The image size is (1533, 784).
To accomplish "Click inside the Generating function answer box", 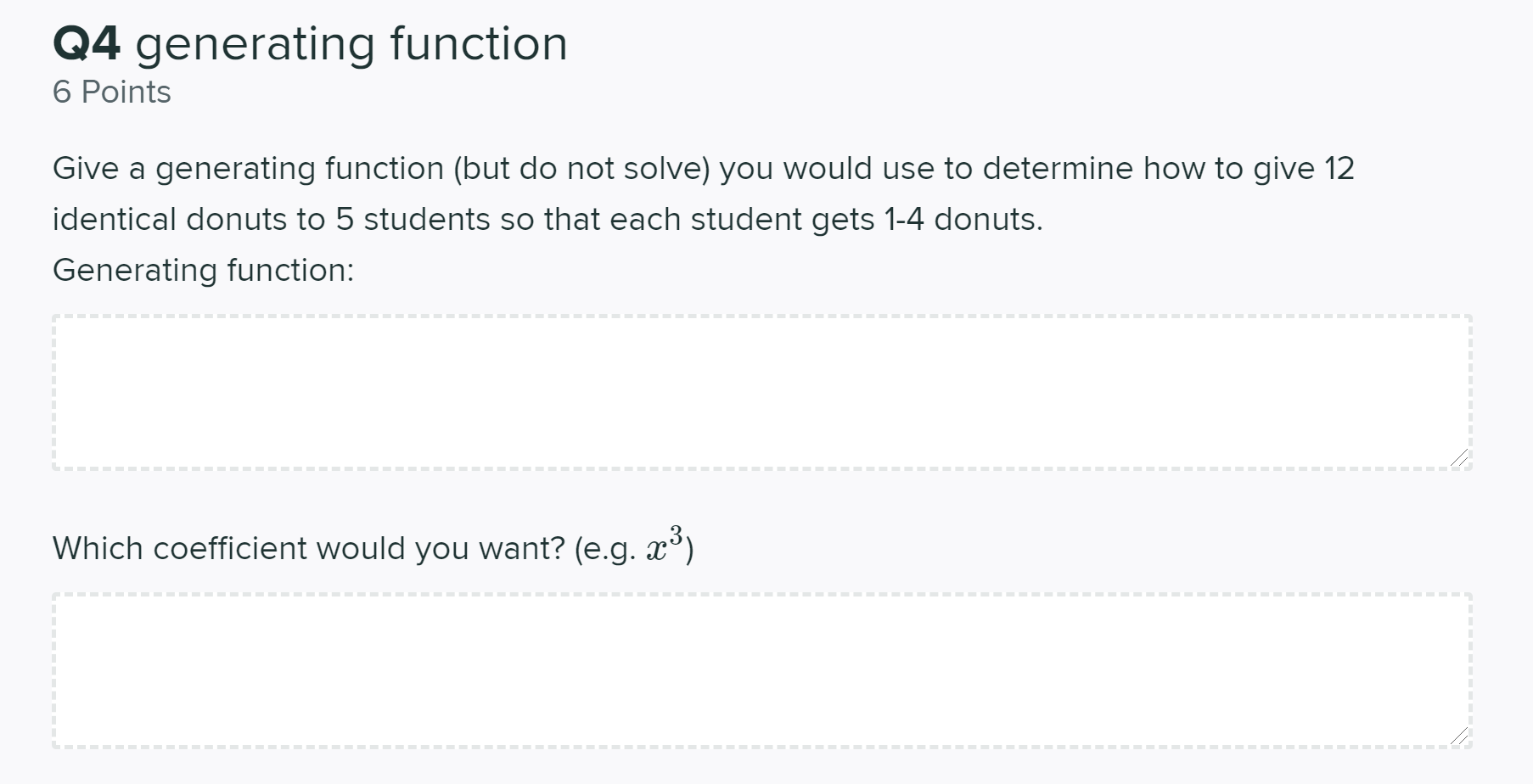I will coord(764,390).
